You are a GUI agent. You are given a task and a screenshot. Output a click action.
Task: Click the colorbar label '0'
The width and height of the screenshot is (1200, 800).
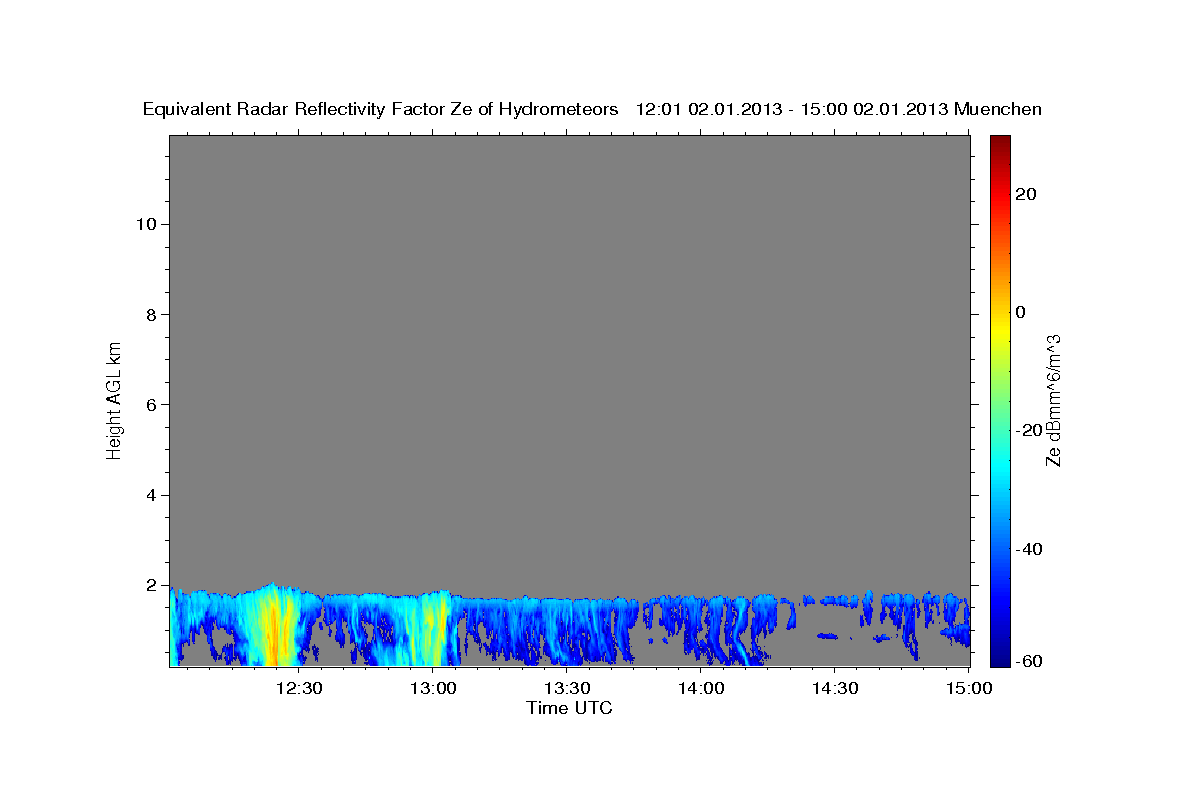[x=1021, y=312]
